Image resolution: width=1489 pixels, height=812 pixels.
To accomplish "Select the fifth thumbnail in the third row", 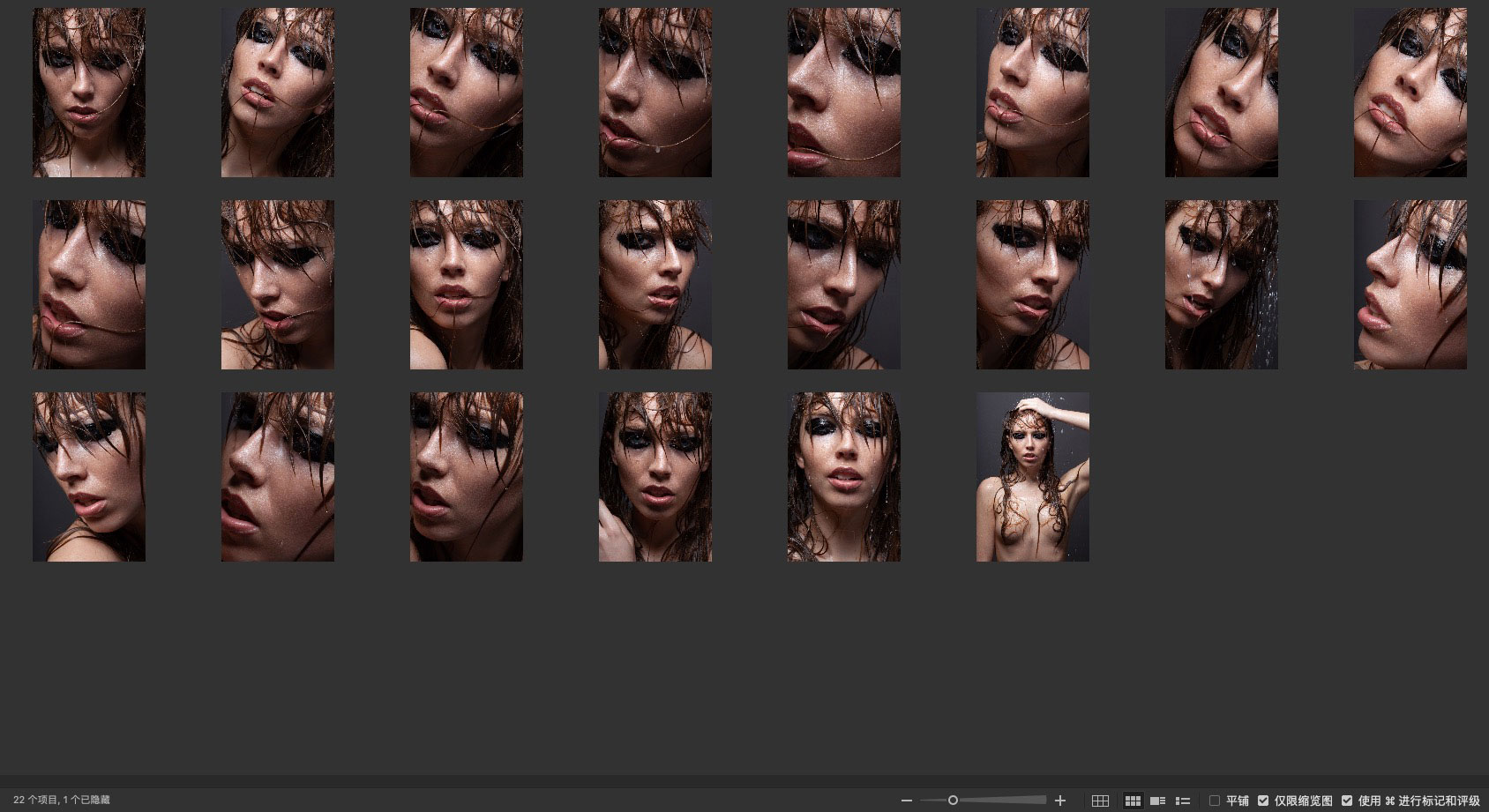I will point(843,476).
